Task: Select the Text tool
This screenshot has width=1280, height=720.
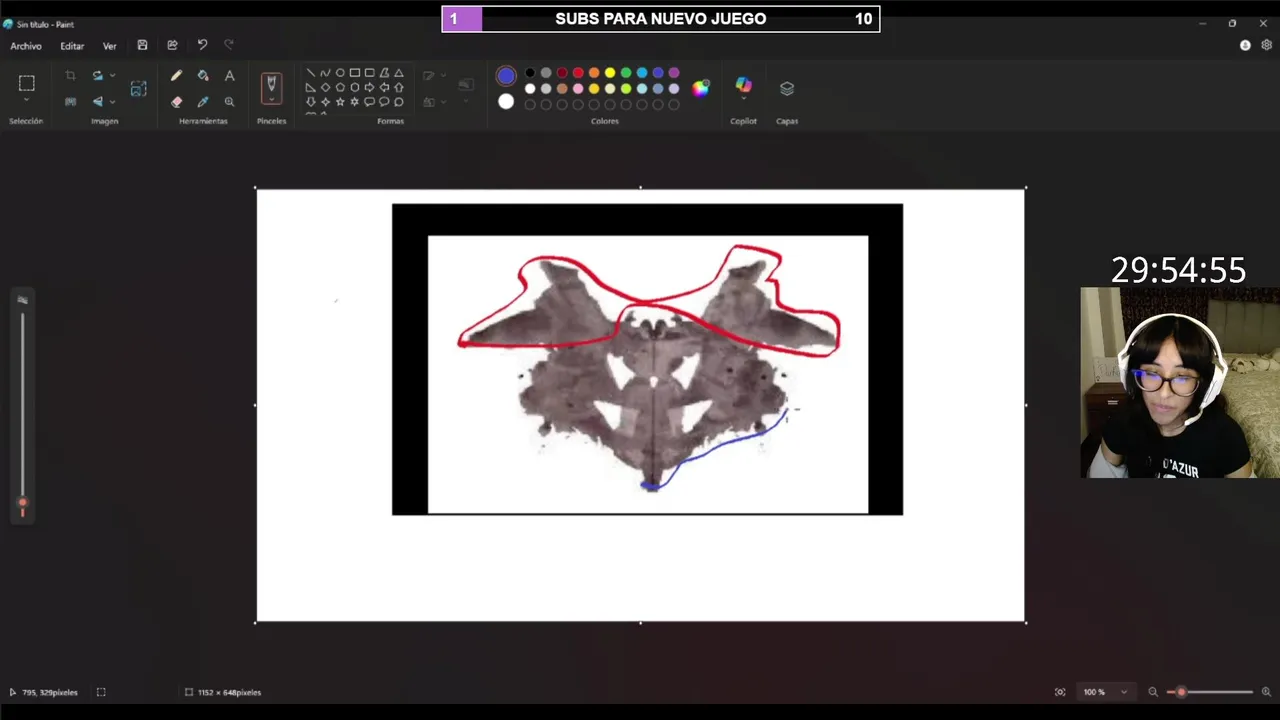Action: click(x=229, y=76)
